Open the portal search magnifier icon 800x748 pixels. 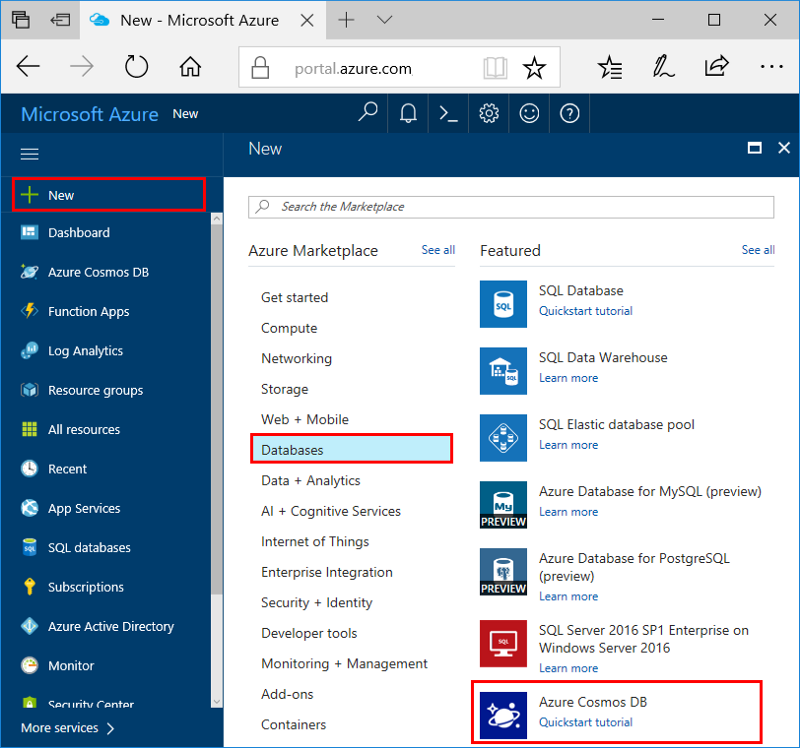368,113
